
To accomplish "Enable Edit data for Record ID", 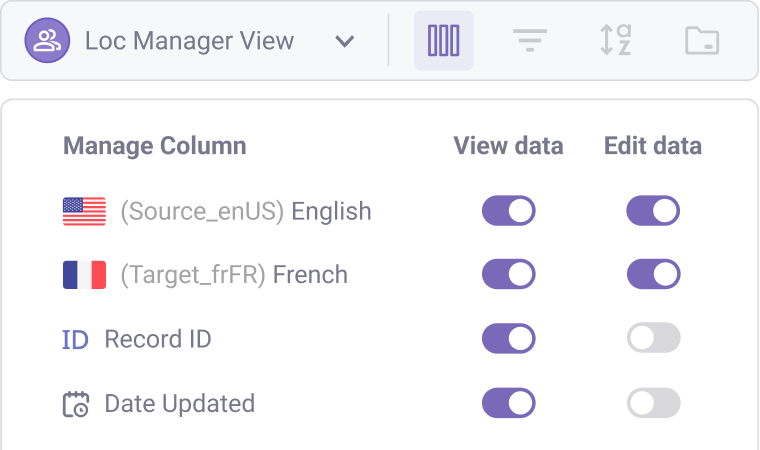I will click(x=653, y=338).
